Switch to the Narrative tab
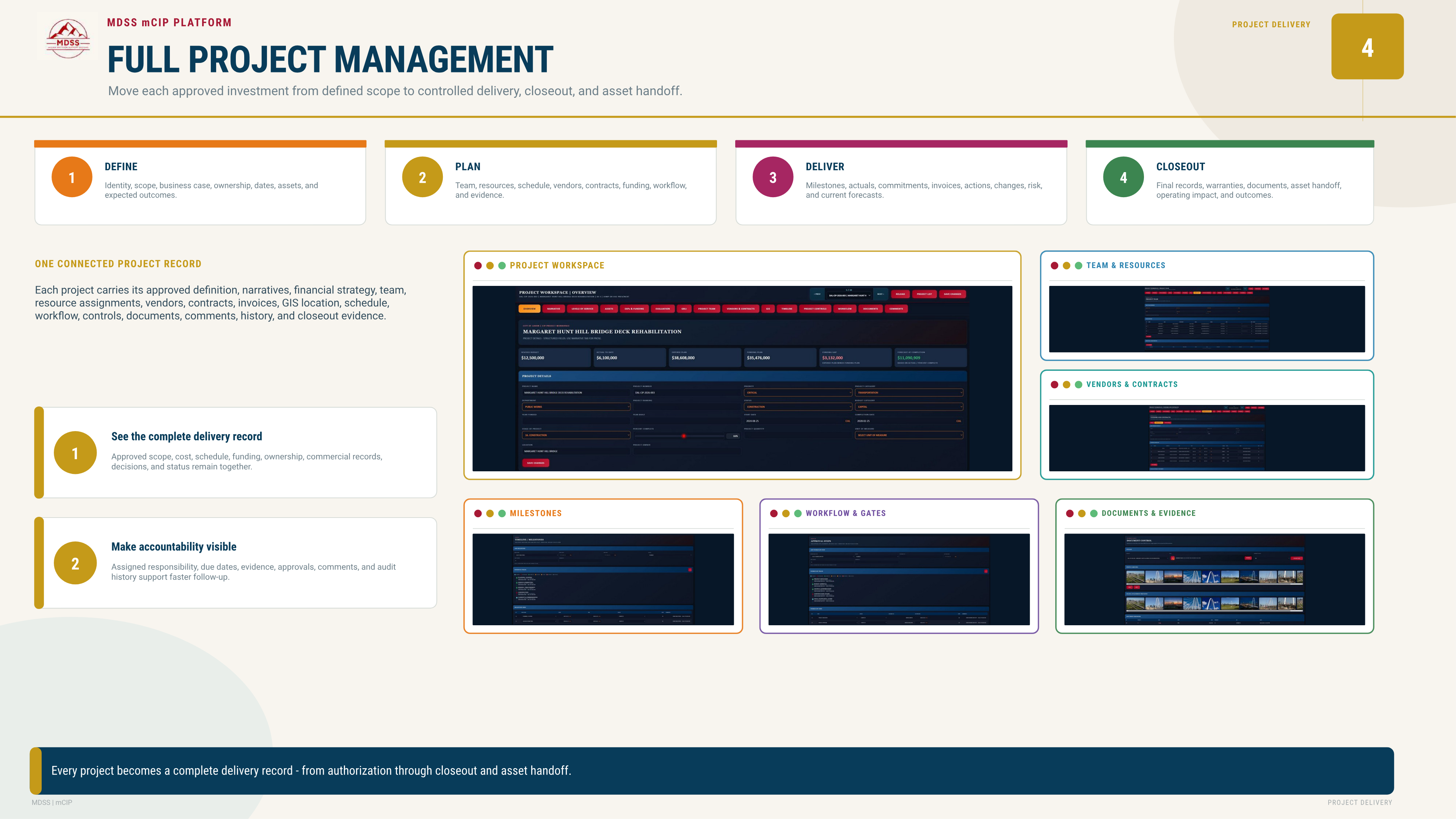Viewport: 1456px width, 819px height. 554,309
